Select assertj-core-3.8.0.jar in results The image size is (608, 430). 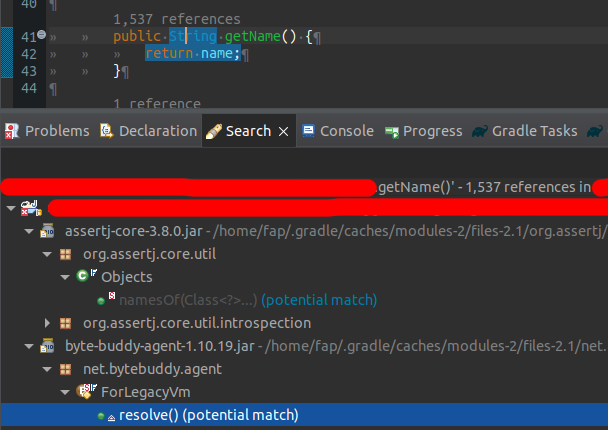(x=134, y=231)
